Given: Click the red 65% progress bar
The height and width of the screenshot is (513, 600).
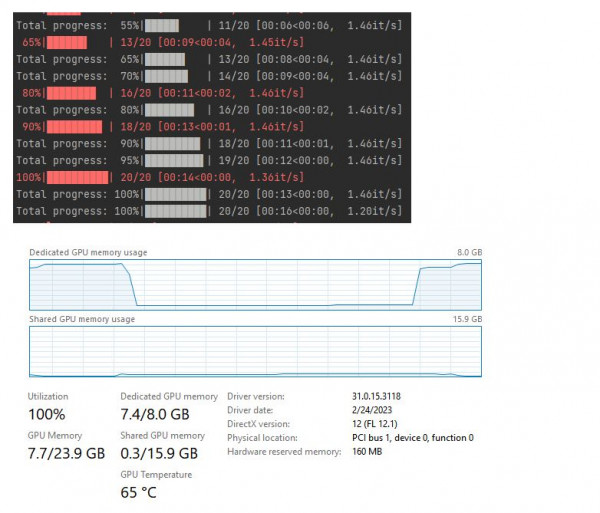Looking at the screenshot, I should [66, 43].
